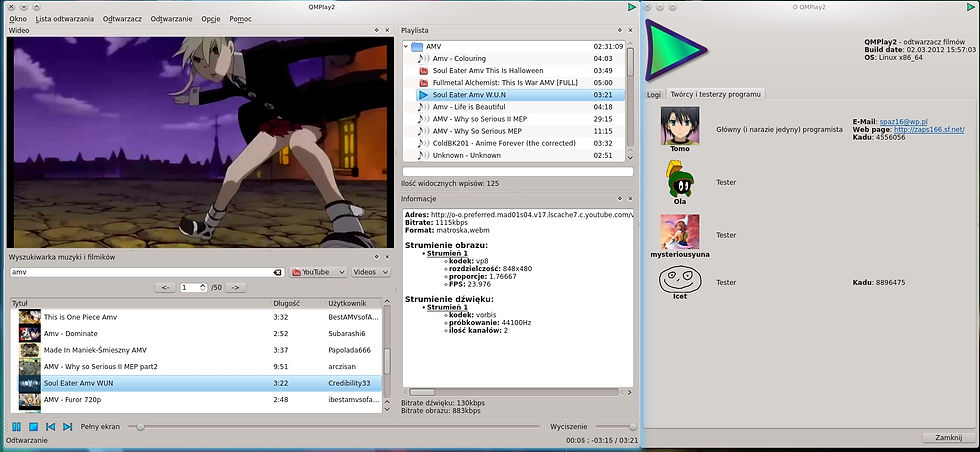Open the Lista odtwarzania menu
The width and height of the screenshot is (980, 452).
tap(65, 19)
